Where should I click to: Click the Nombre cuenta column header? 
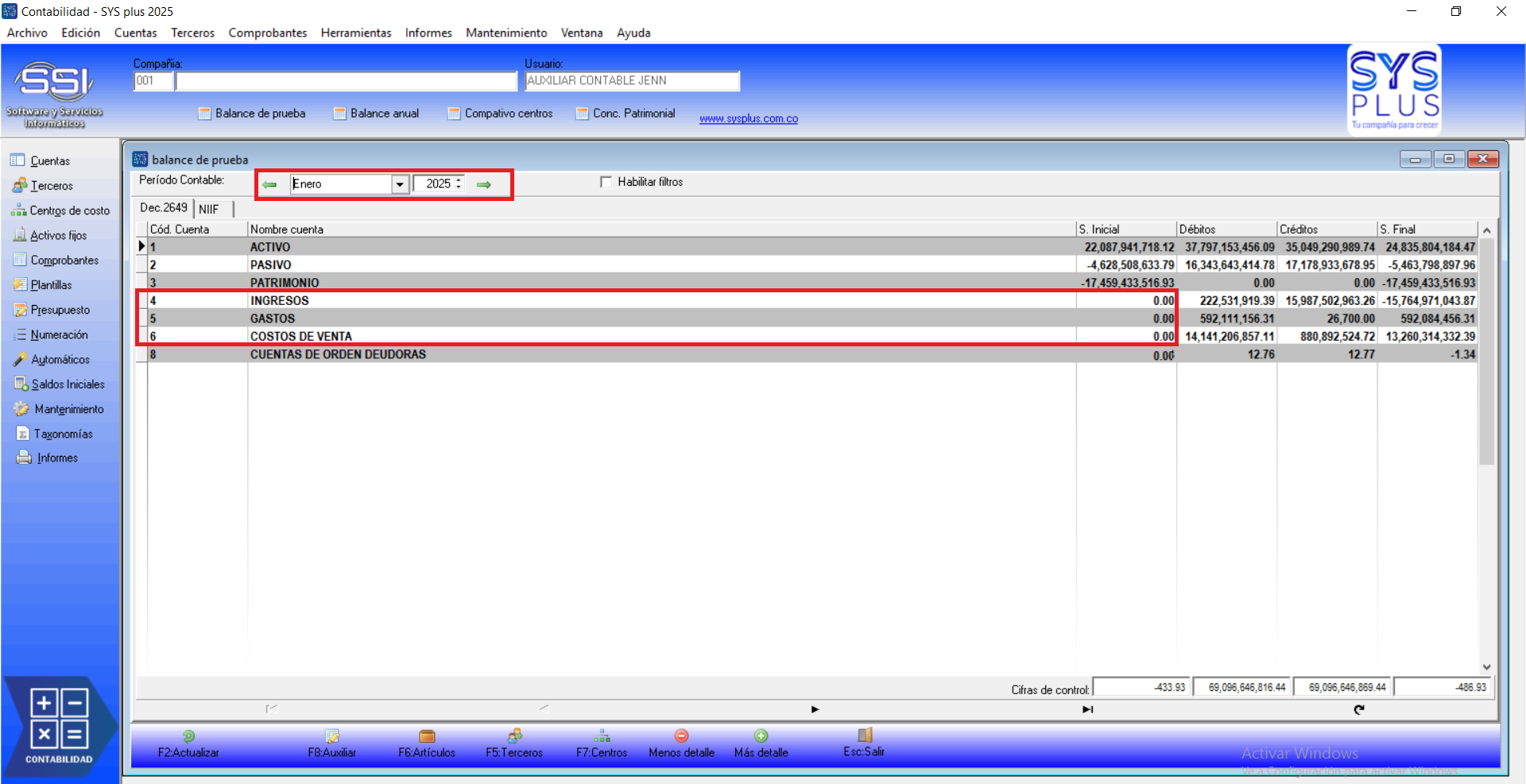click(662, 229)
